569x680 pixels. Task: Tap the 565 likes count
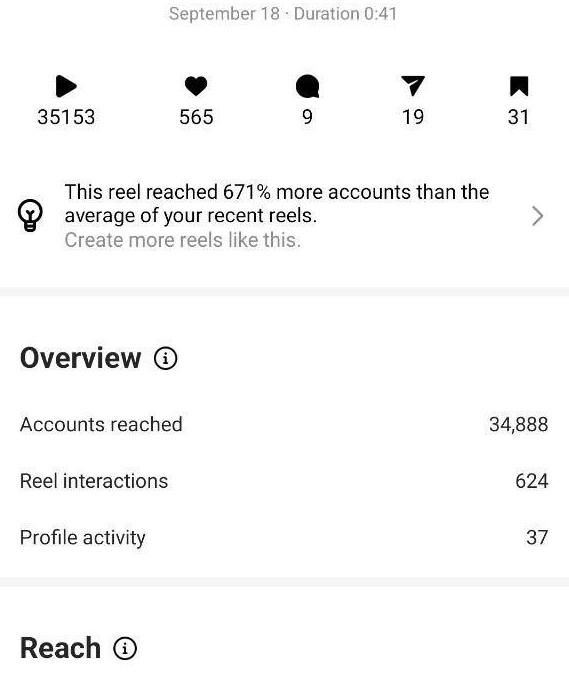[x=196, y=117]
